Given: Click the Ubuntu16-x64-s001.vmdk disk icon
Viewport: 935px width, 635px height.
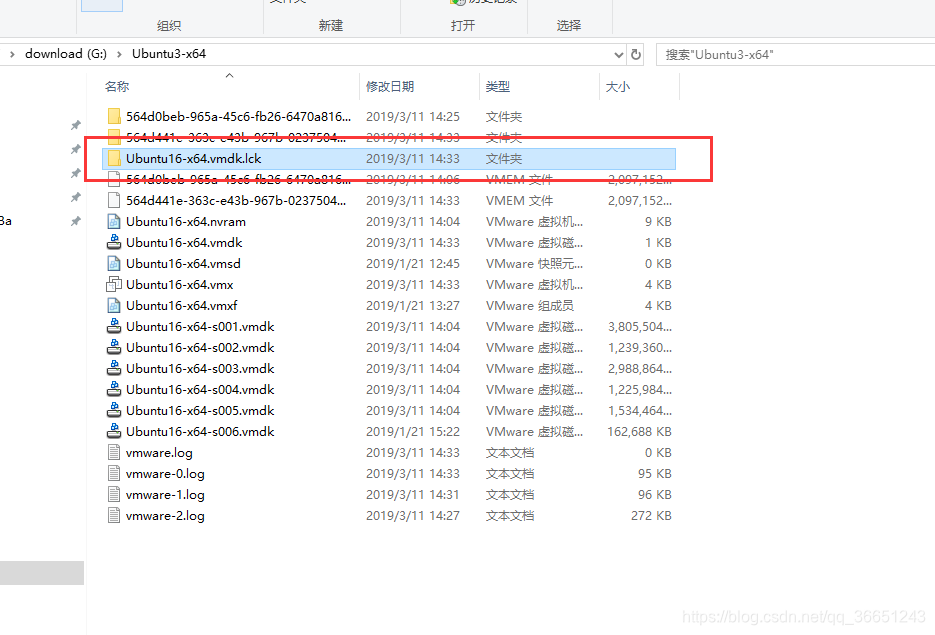Looking at the screenshot, I should (114, 326).
